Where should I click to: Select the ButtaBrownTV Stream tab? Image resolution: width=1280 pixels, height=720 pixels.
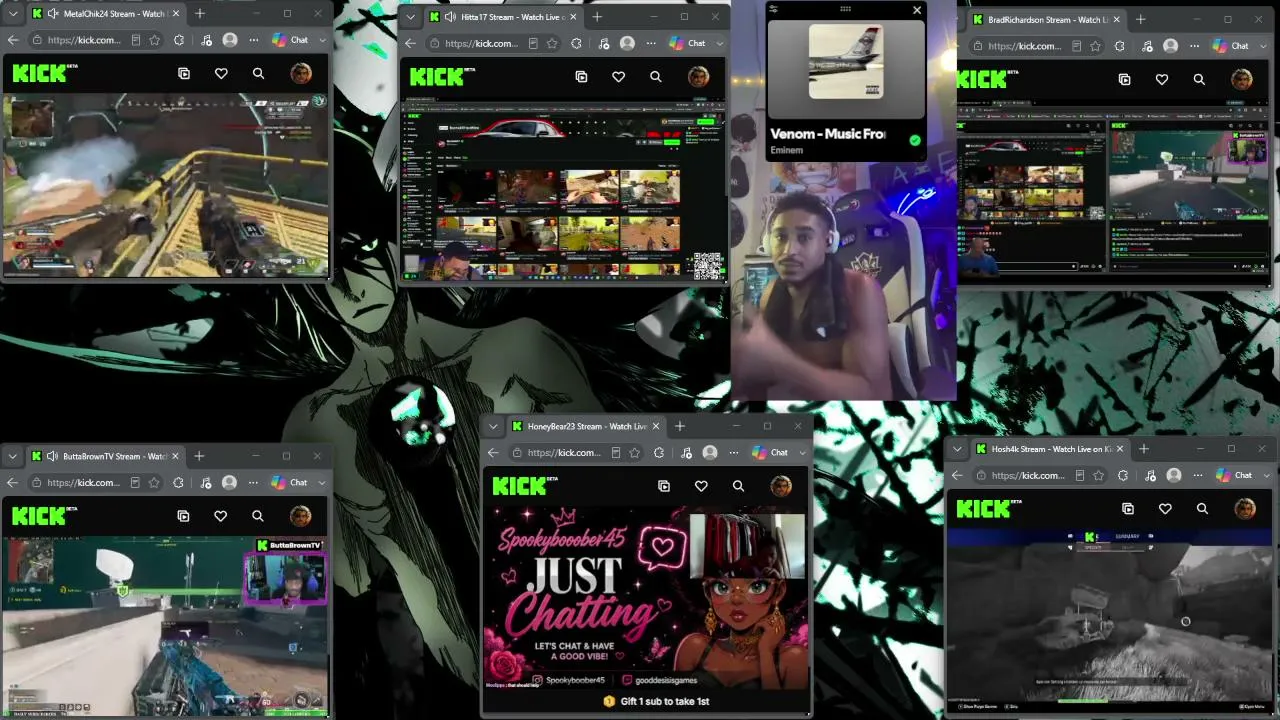(x=106, y=456)
